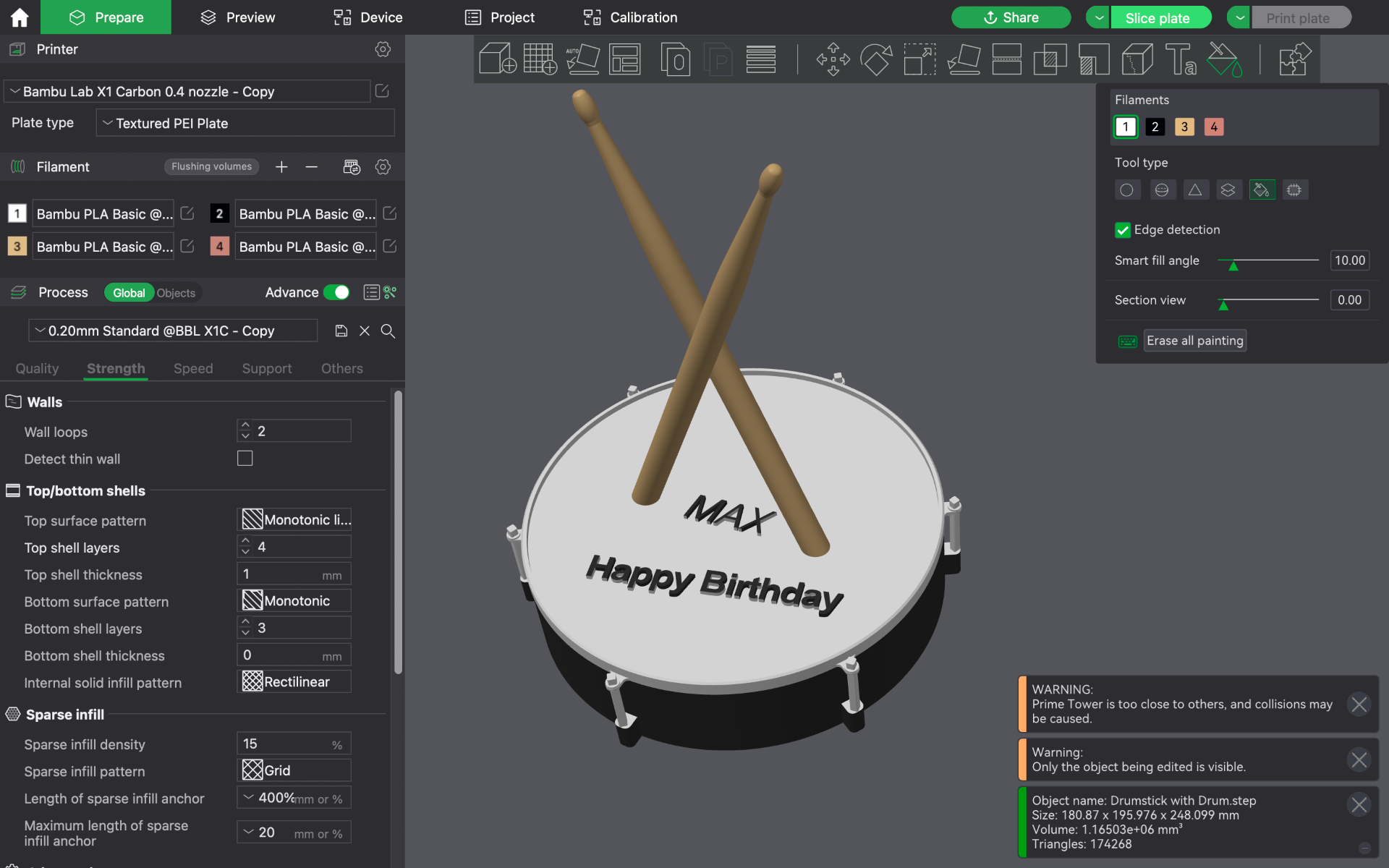The image size is (1389, 868).
Task: Open the layer height lines icon
Action: [x=760, y=59]
